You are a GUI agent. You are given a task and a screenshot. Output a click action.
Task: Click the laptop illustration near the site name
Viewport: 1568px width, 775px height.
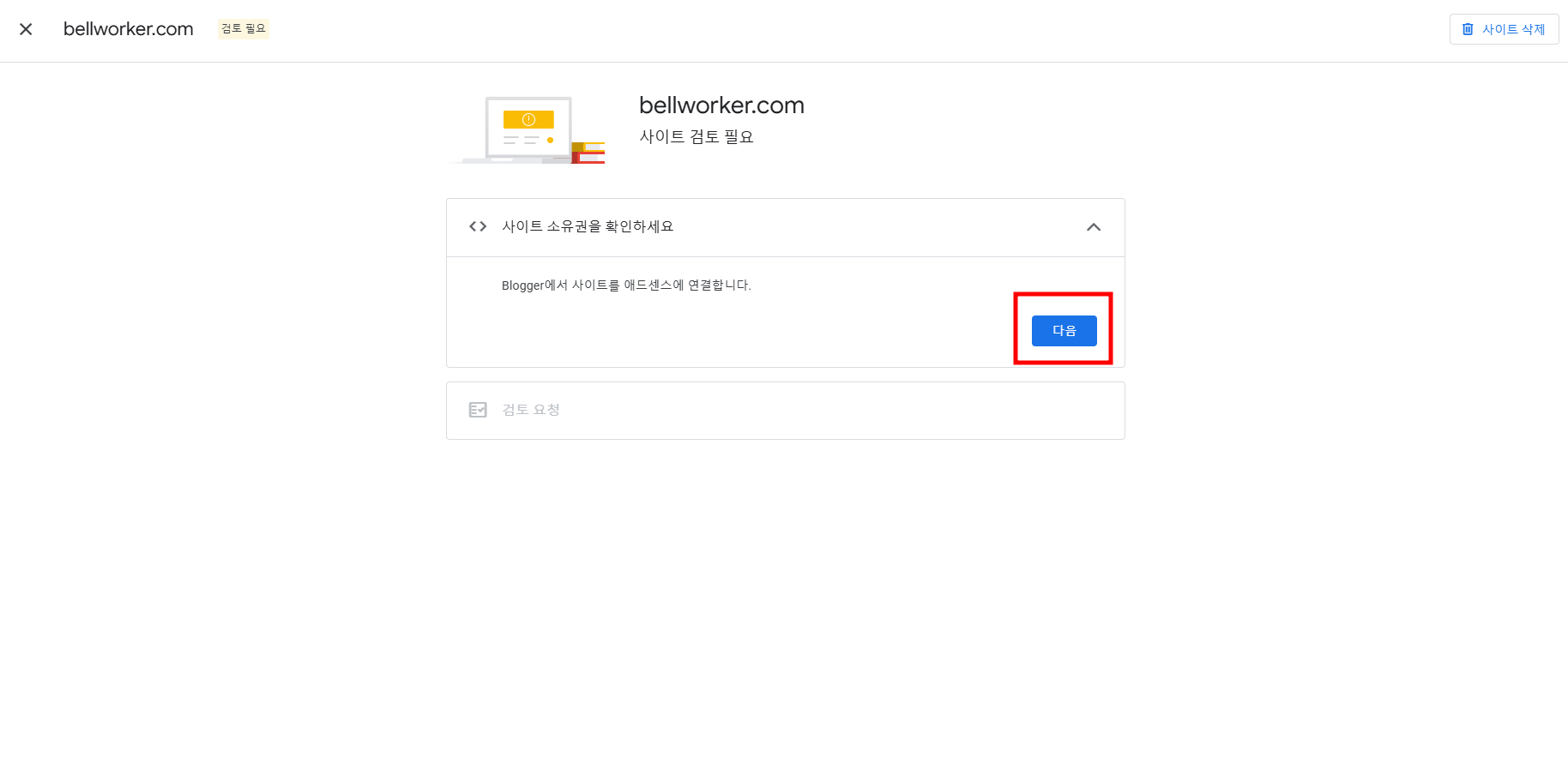pyautogui.click(x=518, y=129)
